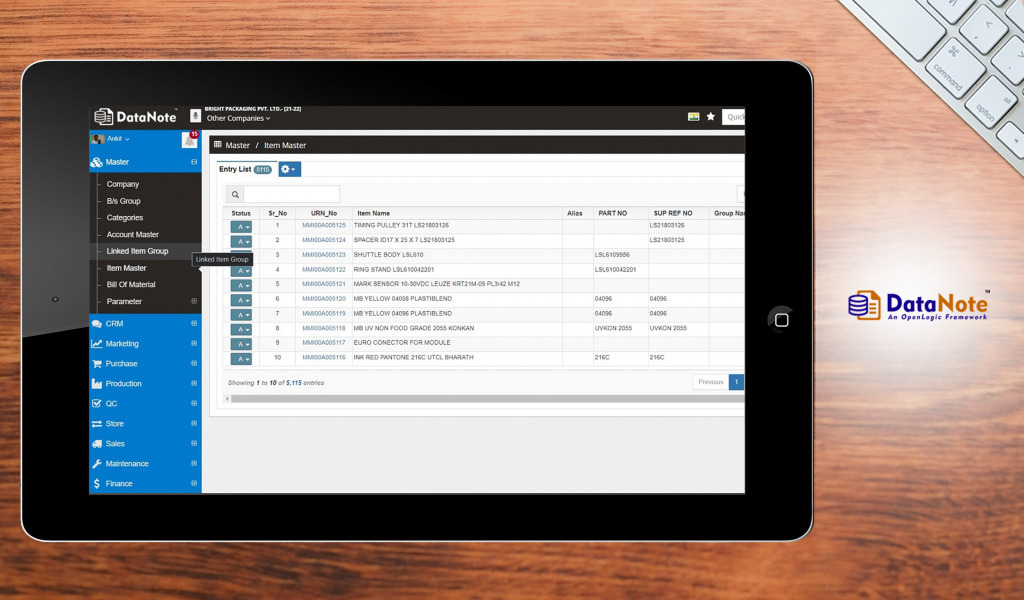Open the notifications bell icon

[x=189, y=139]
